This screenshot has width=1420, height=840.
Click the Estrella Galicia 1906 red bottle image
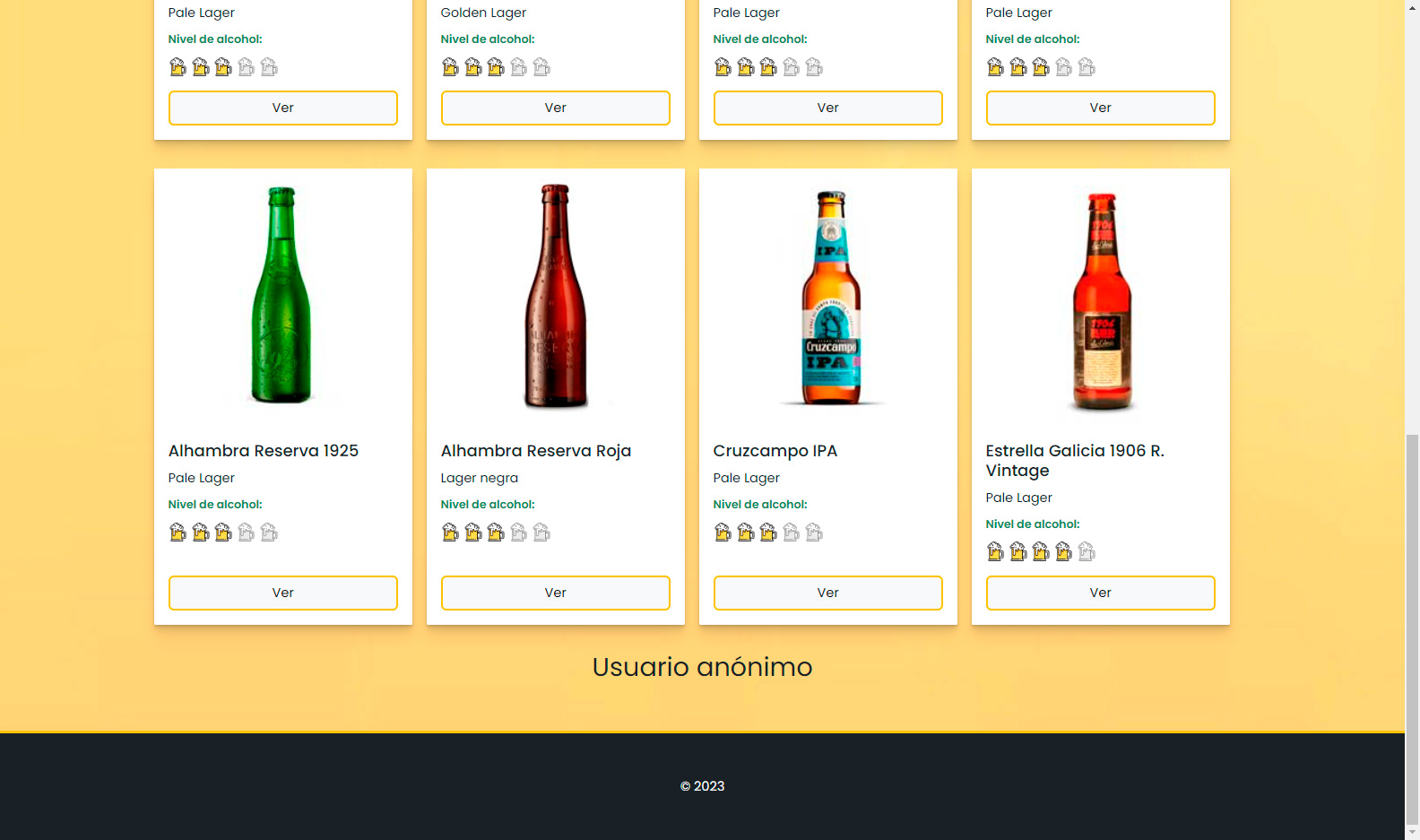click(1103, 301)
